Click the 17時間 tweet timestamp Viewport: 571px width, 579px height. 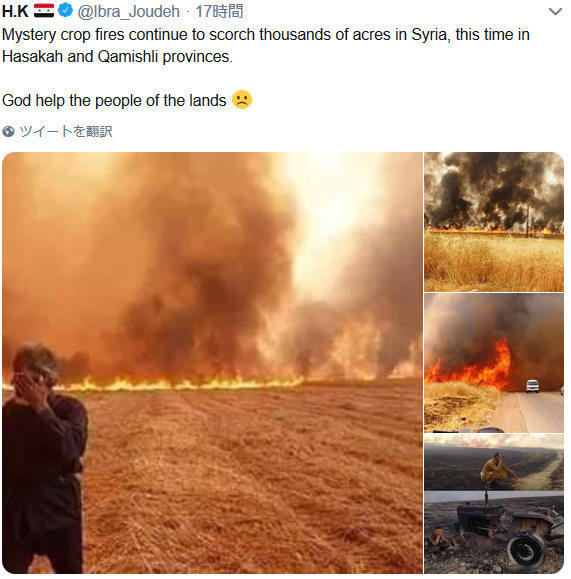click(219, 11)
